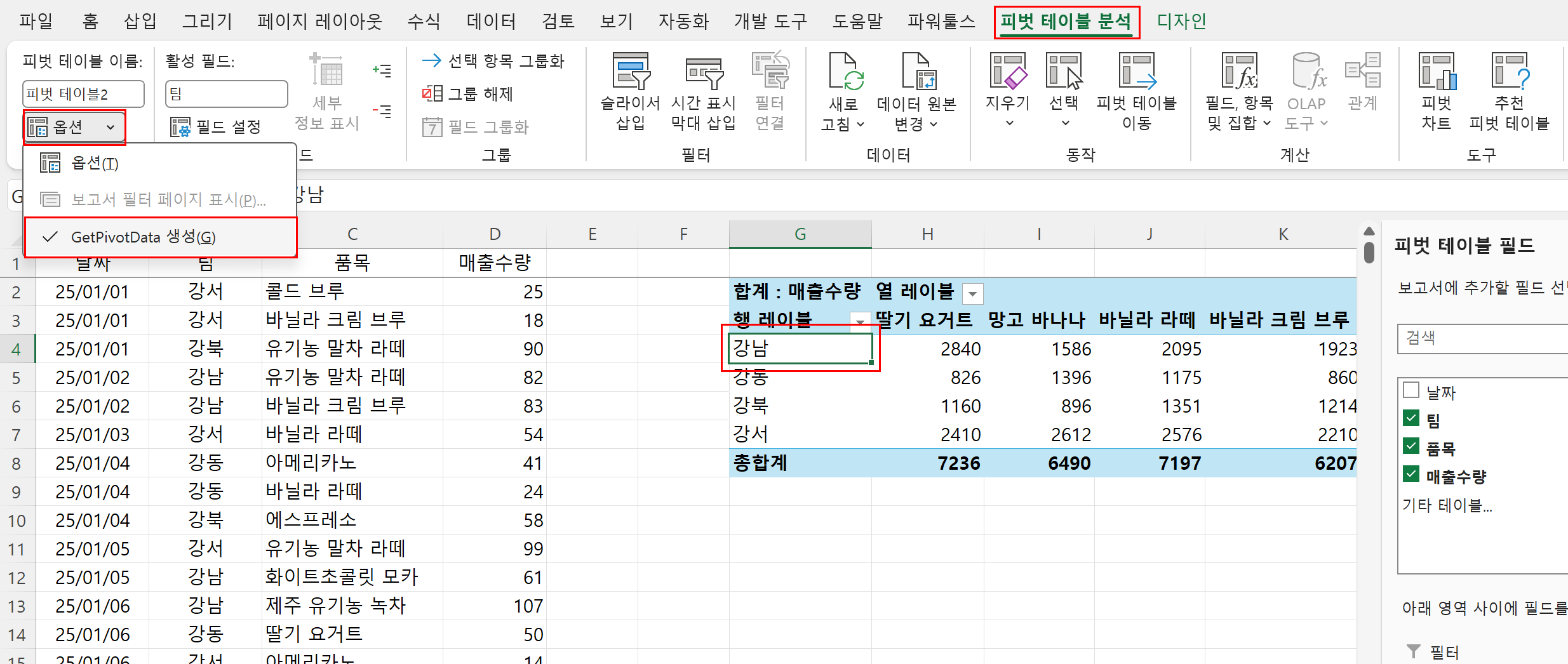Click 필드 그룹화 calendar button
The width and height of the screenshot is (1568, 664).
click(x=475, y=127)
